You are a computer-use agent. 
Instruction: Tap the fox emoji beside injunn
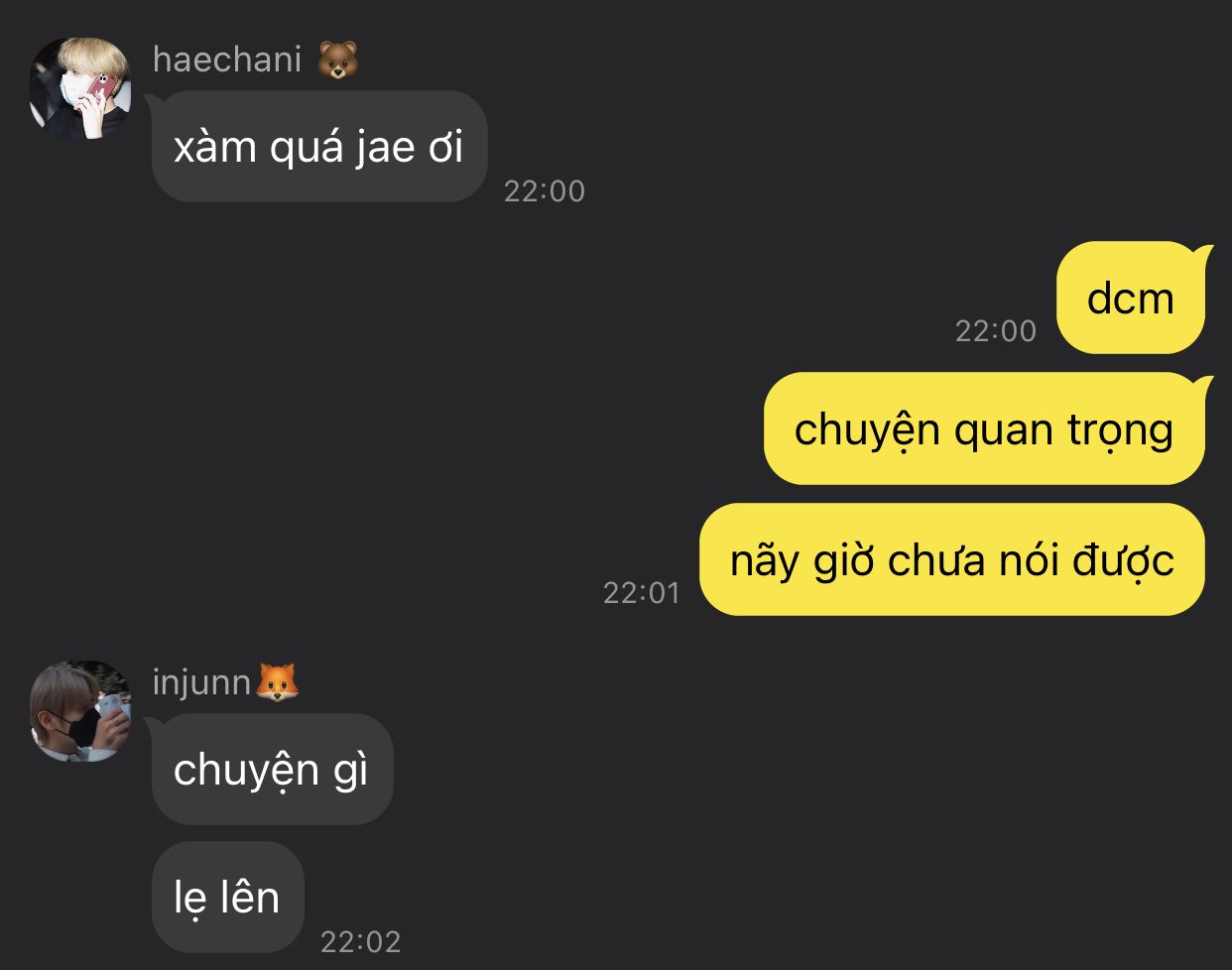tap(278, 683)
